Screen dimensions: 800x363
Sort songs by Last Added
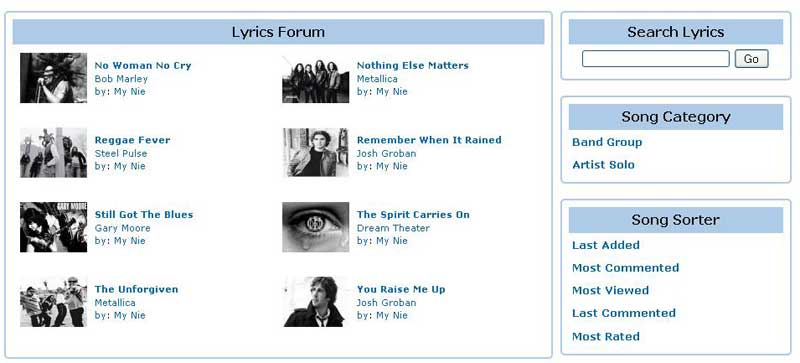[x=606, y=245]
